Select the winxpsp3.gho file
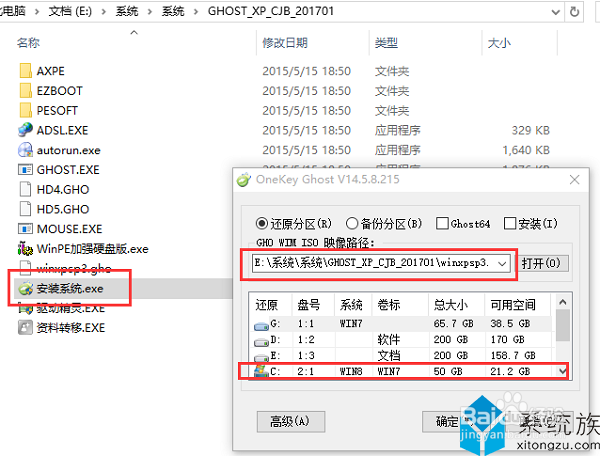The width and height of the screenshot is (600, 456). click(x=73, y=268)
